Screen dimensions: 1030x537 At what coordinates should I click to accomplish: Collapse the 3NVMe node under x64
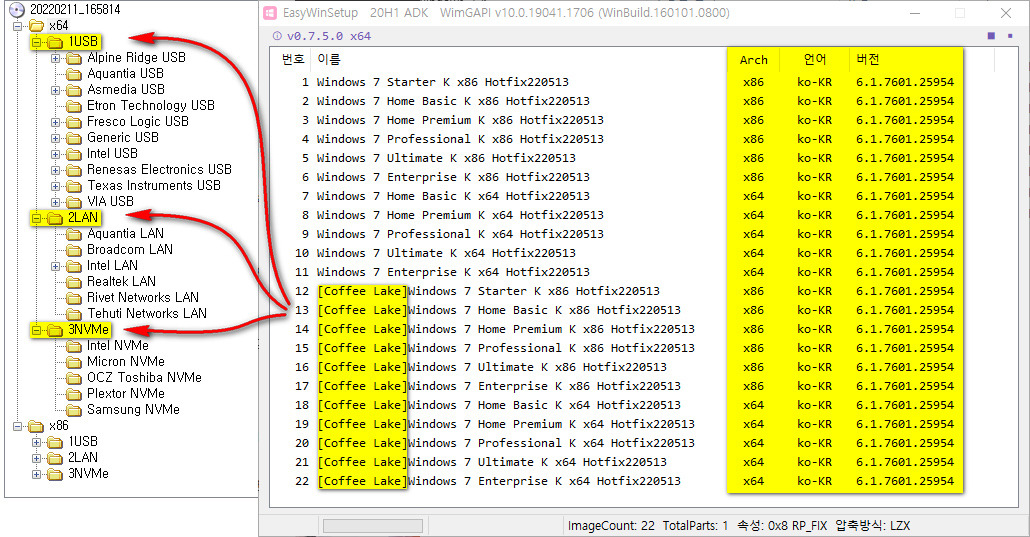[36, 330]
